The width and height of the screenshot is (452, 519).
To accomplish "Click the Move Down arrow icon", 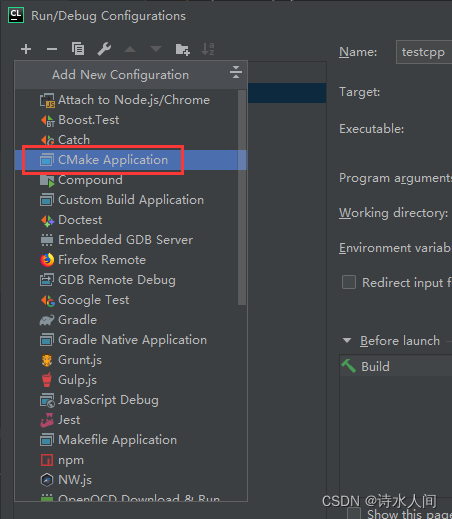I will coord(156,49).
